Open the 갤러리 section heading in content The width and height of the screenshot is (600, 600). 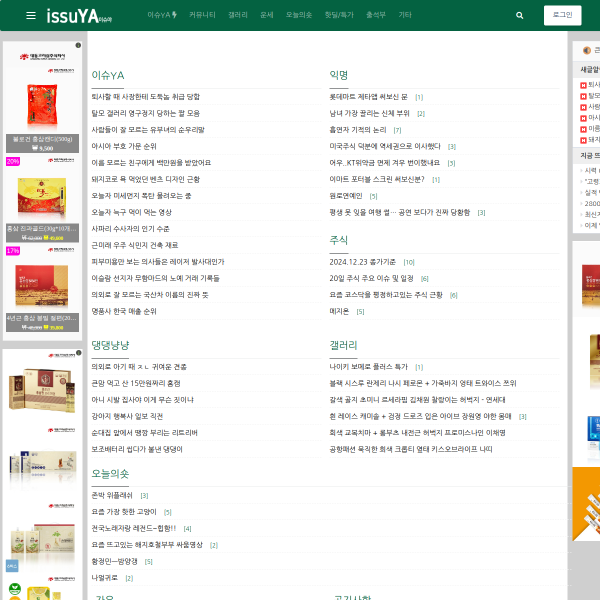tap(343, 345)
